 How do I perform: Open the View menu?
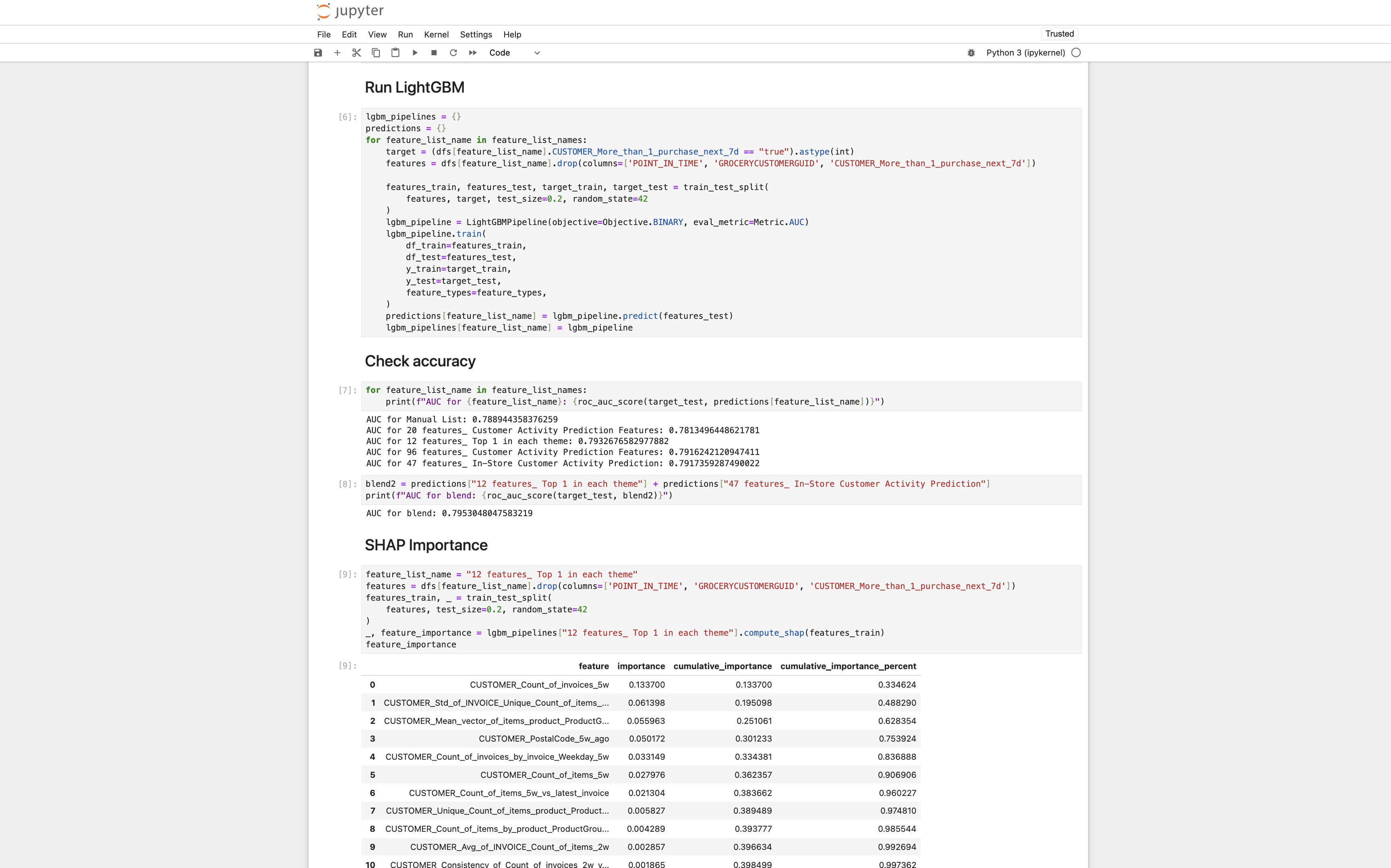[377, 35]
